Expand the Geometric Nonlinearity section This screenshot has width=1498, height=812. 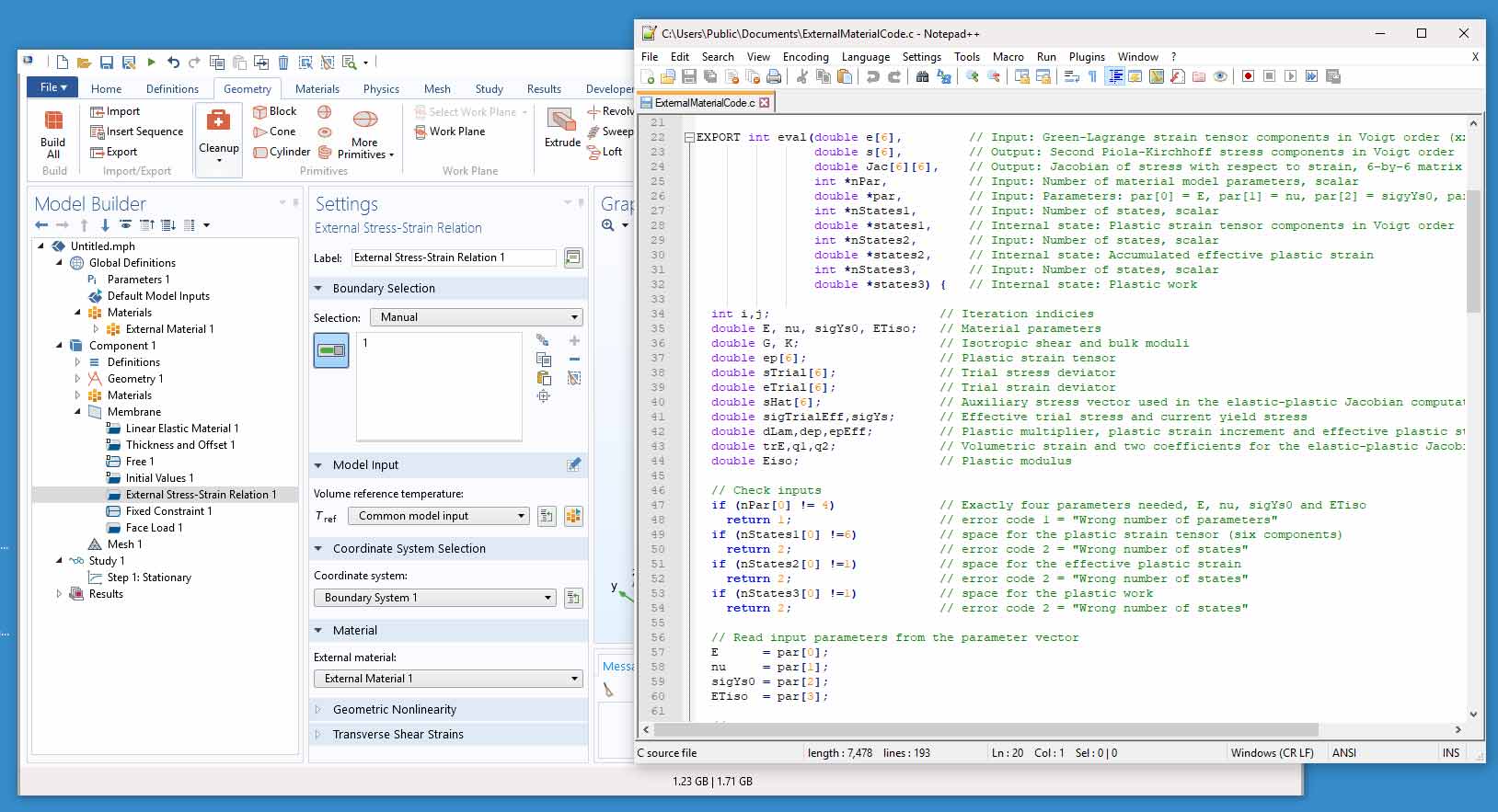pyautogui.click(x=394, y=710)
